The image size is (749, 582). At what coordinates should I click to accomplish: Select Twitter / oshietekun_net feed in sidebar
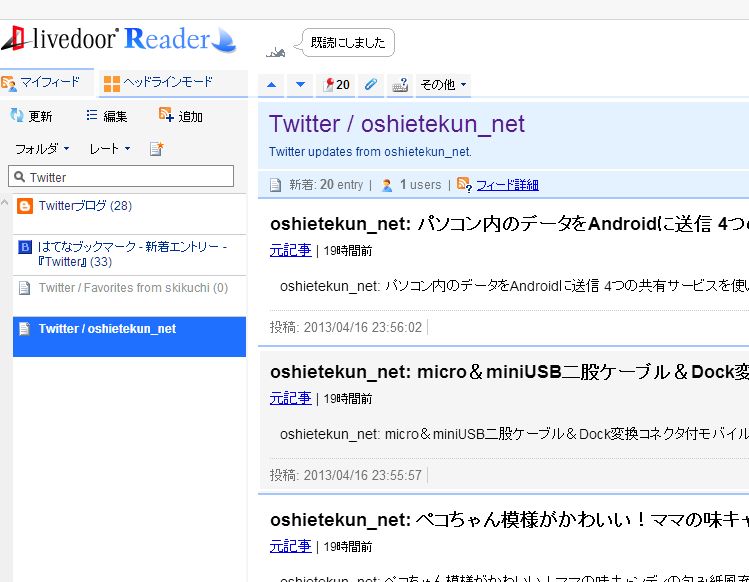pos(129,336)
